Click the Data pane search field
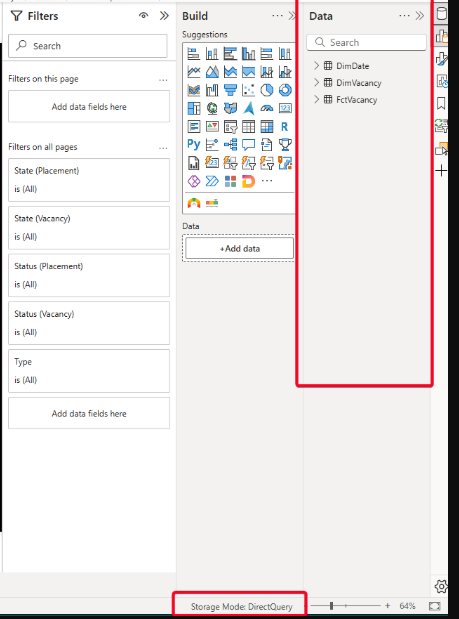Viewport: 459px width, 619px height. pos(366,42)
